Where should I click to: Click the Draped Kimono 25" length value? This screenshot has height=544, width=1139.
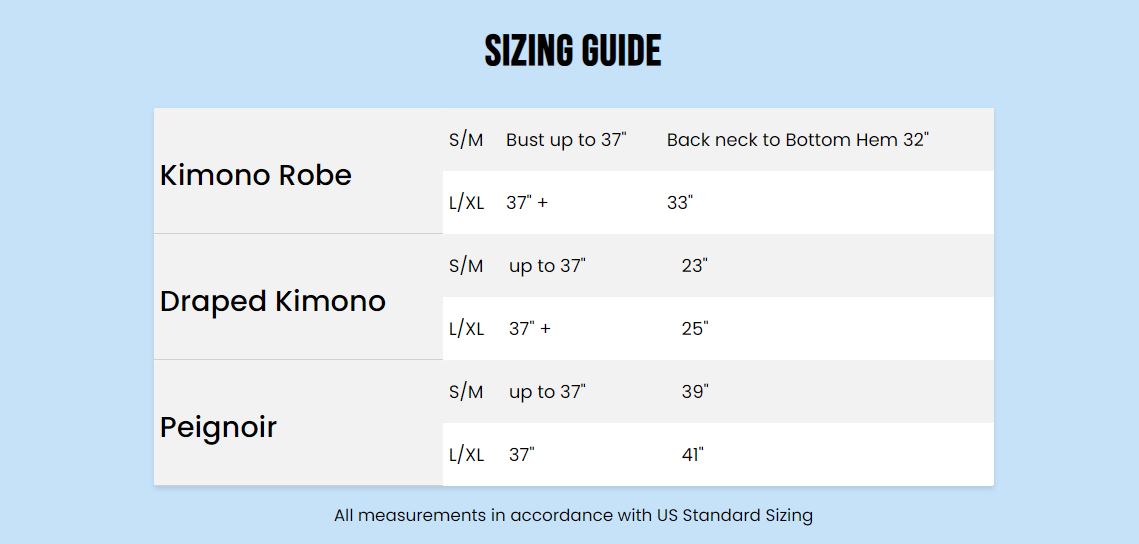(694, 329)
